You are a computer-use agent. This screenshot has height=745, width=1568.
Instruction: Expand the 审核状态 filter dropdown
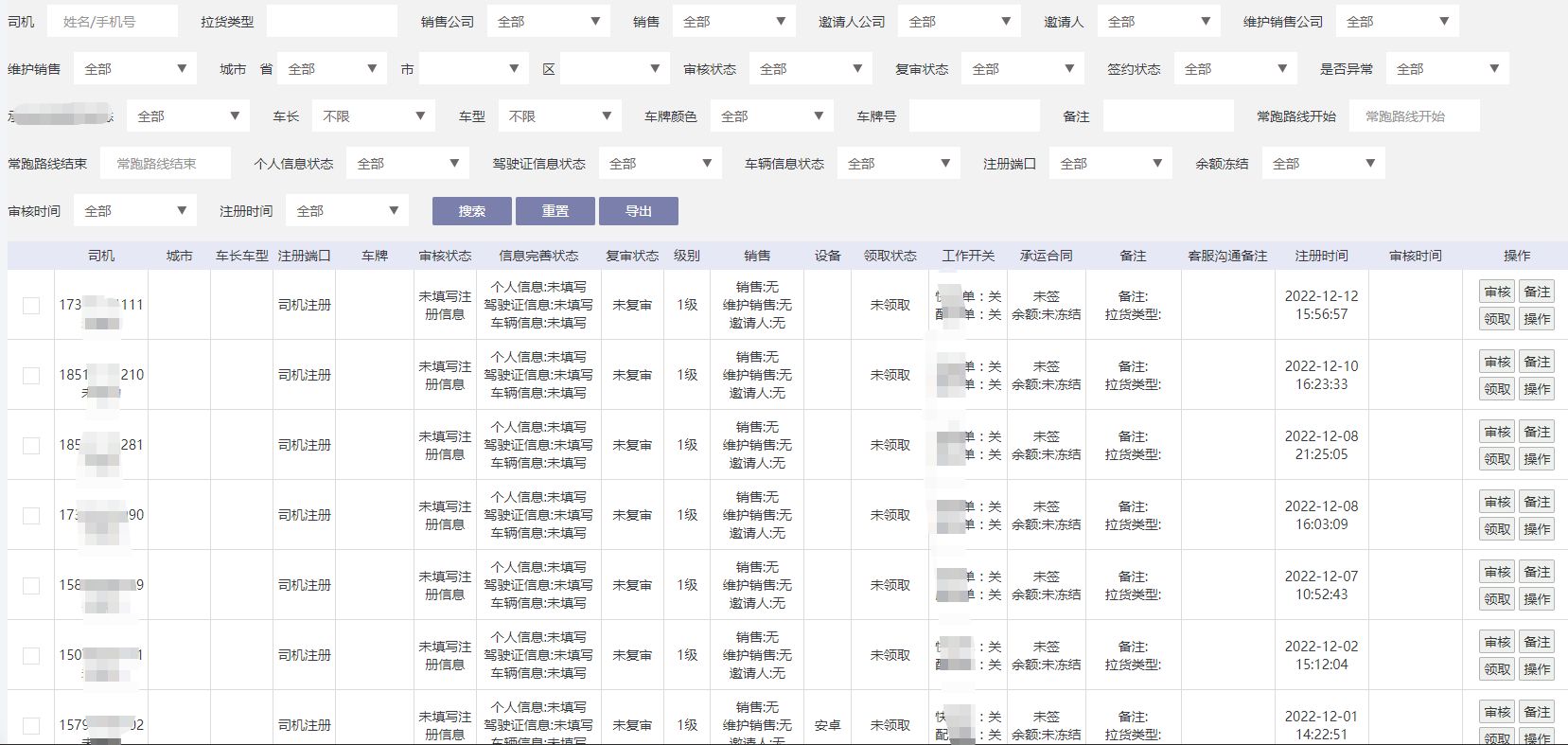[811, 68]
